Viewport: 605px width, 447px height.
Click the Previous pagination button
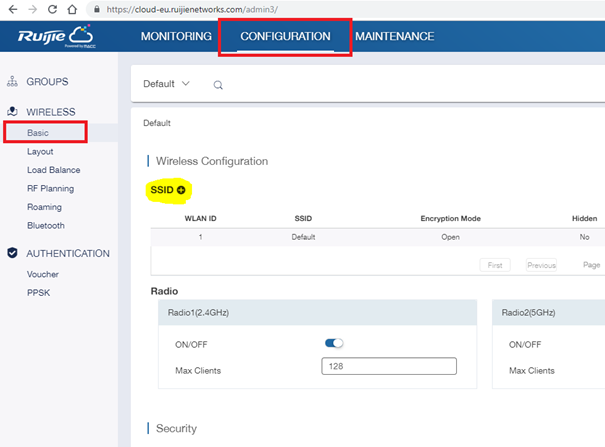point(540,265)
